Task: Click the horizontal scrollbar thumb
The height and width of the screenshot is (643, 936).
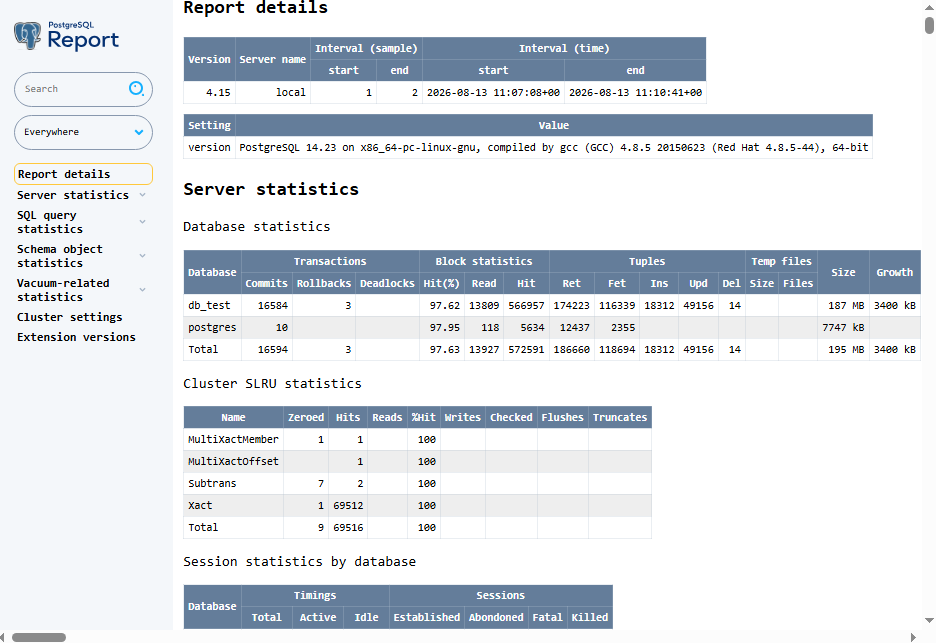Action: click(39, 637)
